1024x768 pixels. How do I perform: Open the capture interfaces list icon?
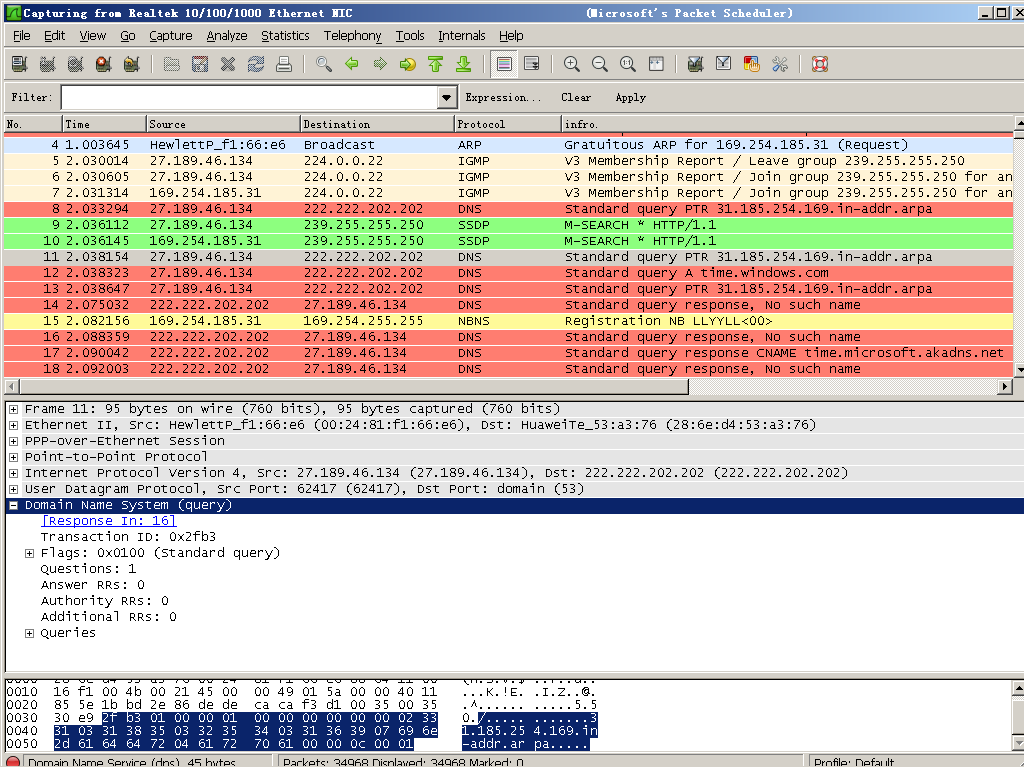pyautogui.click(x=20, y=64)
